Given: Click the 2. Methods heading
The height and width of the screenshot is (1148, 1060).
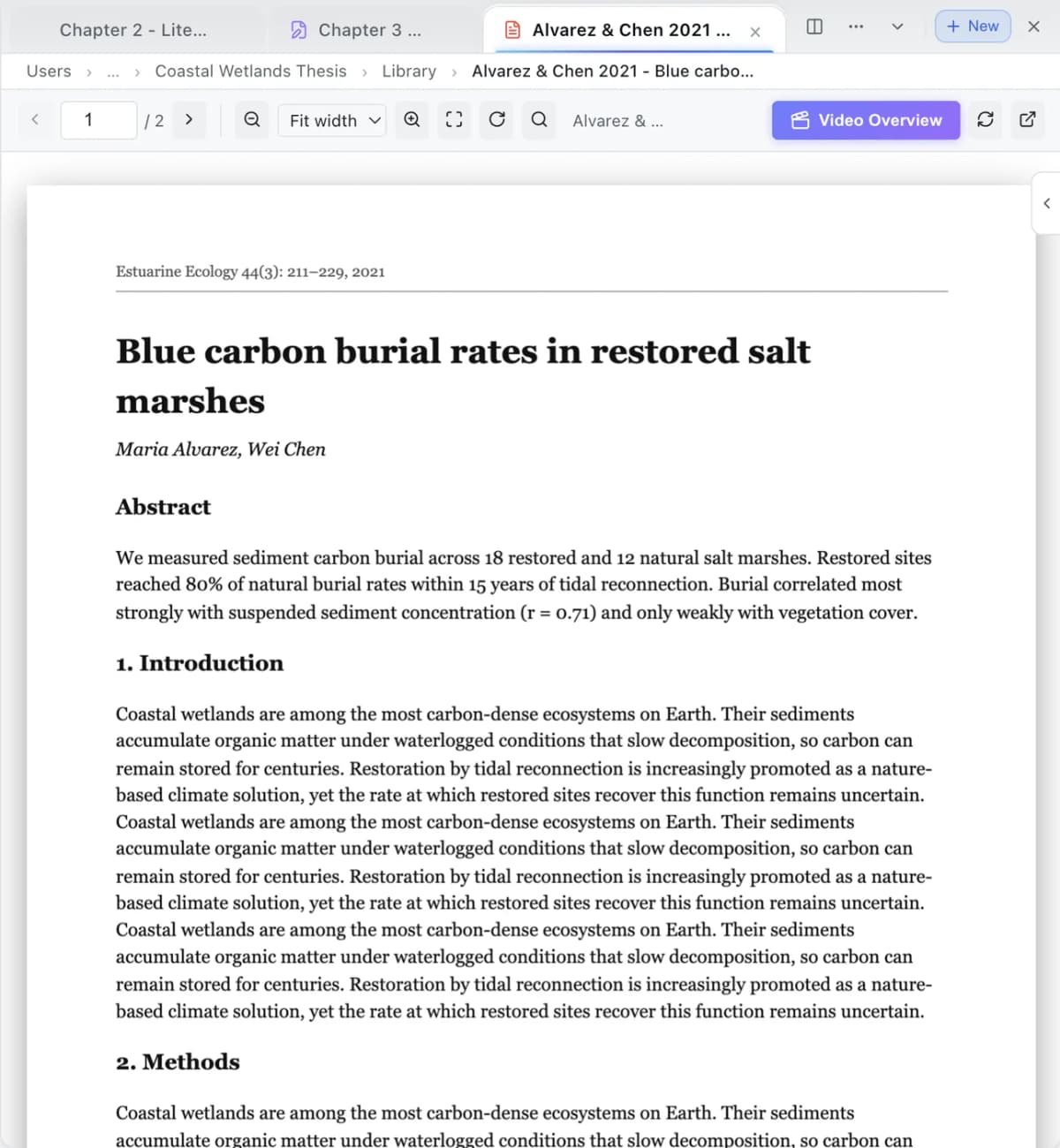Looking at the screenshot, I should coord(178,1061).
